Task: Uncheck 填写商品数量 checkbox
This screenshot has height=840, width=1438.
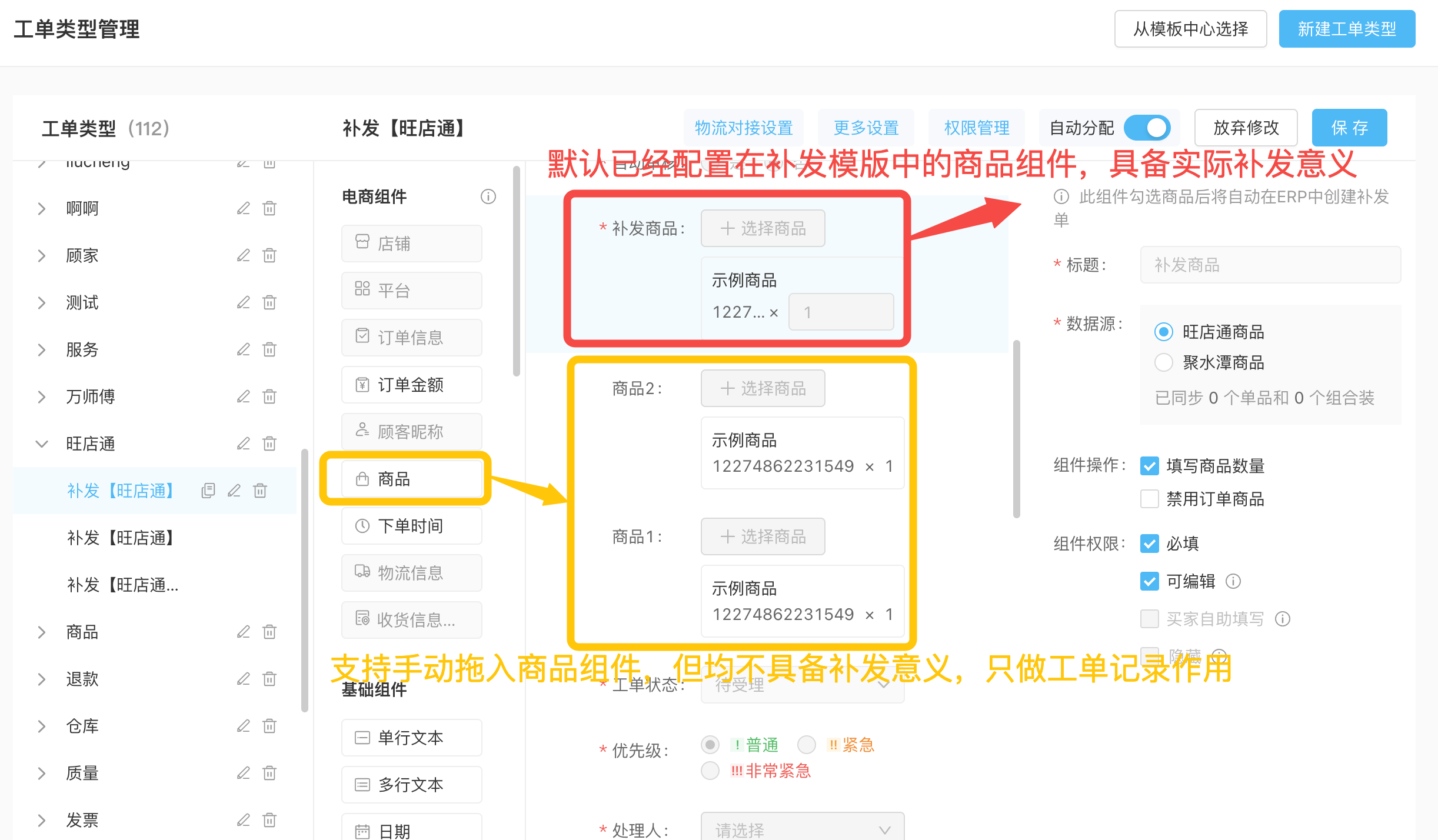Action: click(x=1150, y=466)
